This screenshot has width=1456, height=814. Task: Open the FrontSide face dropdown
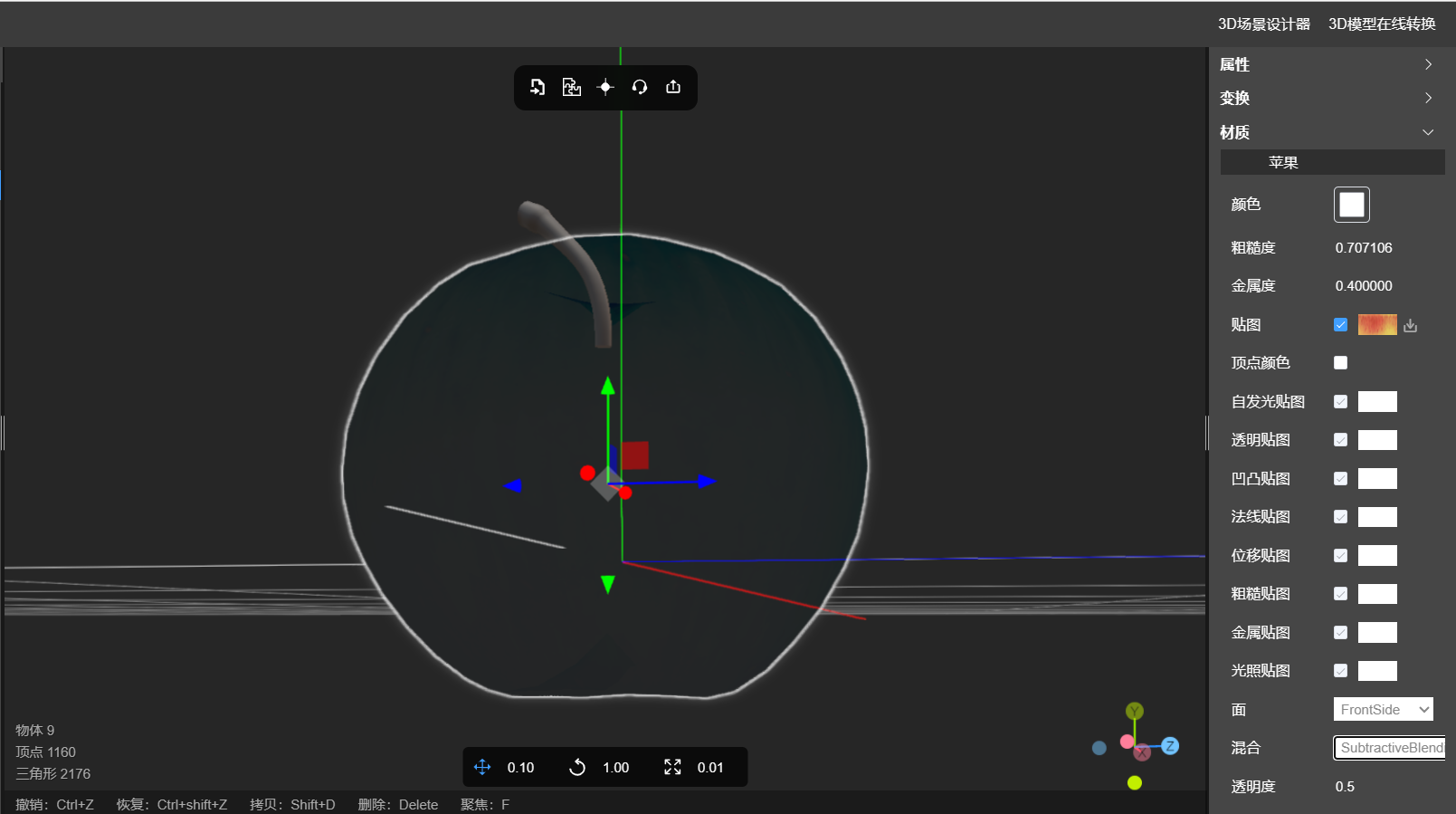(1384, 709)
